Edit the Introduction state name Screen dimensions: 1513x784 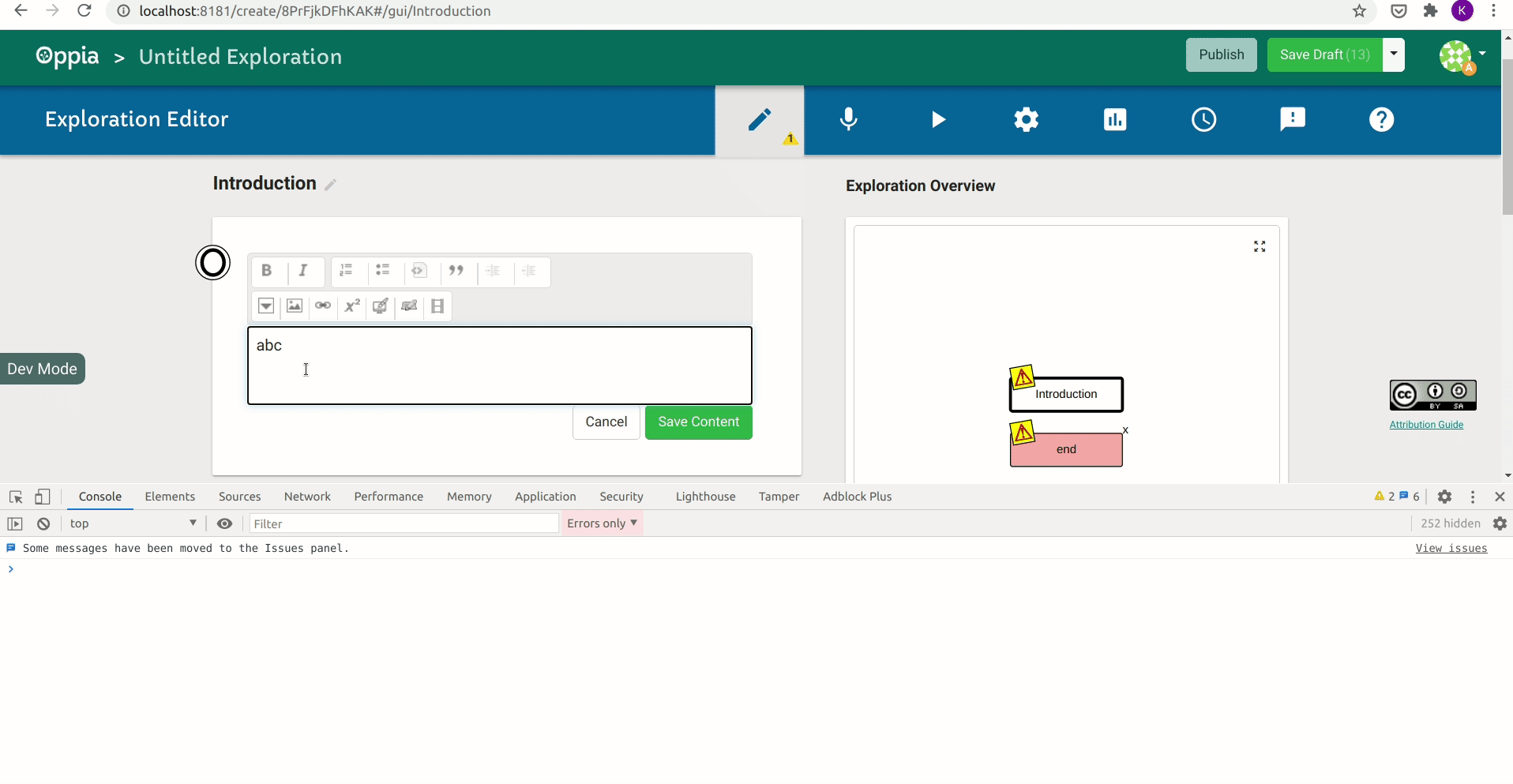(x=331, y=185)
